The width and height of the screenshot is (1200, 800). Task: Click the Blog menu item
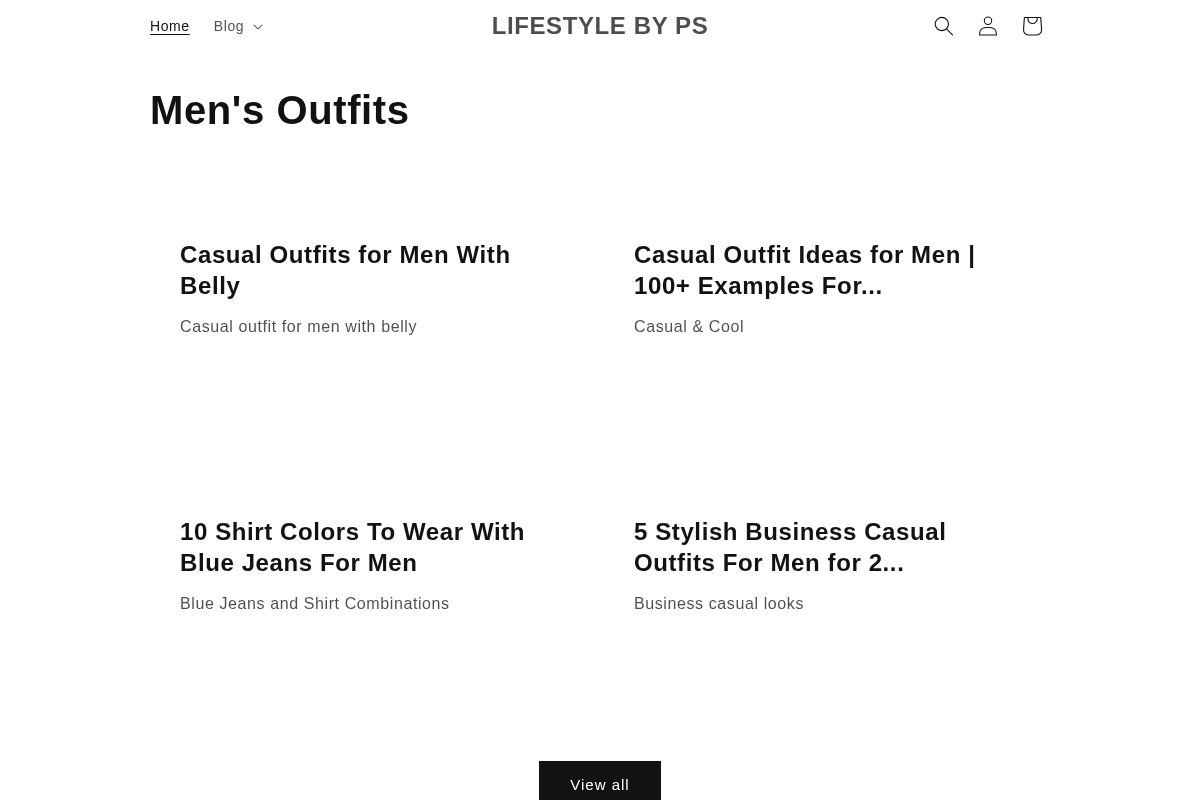(228, 26)
